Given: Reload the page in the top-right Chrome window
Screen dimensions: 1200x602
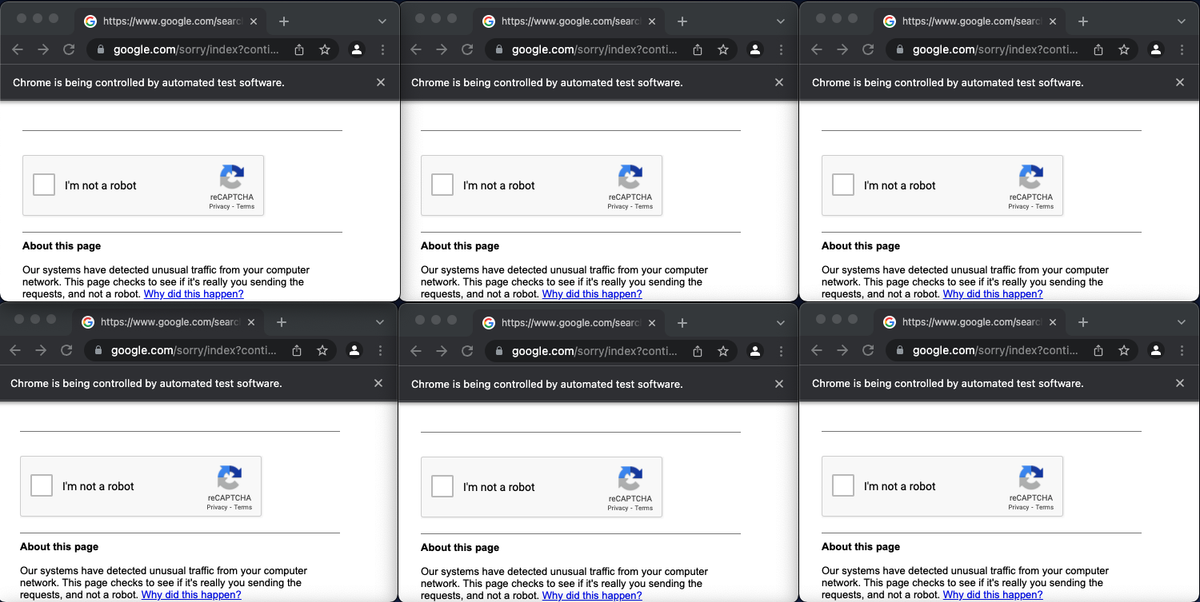Looking at the screenshot, I should tap(868, 49).
